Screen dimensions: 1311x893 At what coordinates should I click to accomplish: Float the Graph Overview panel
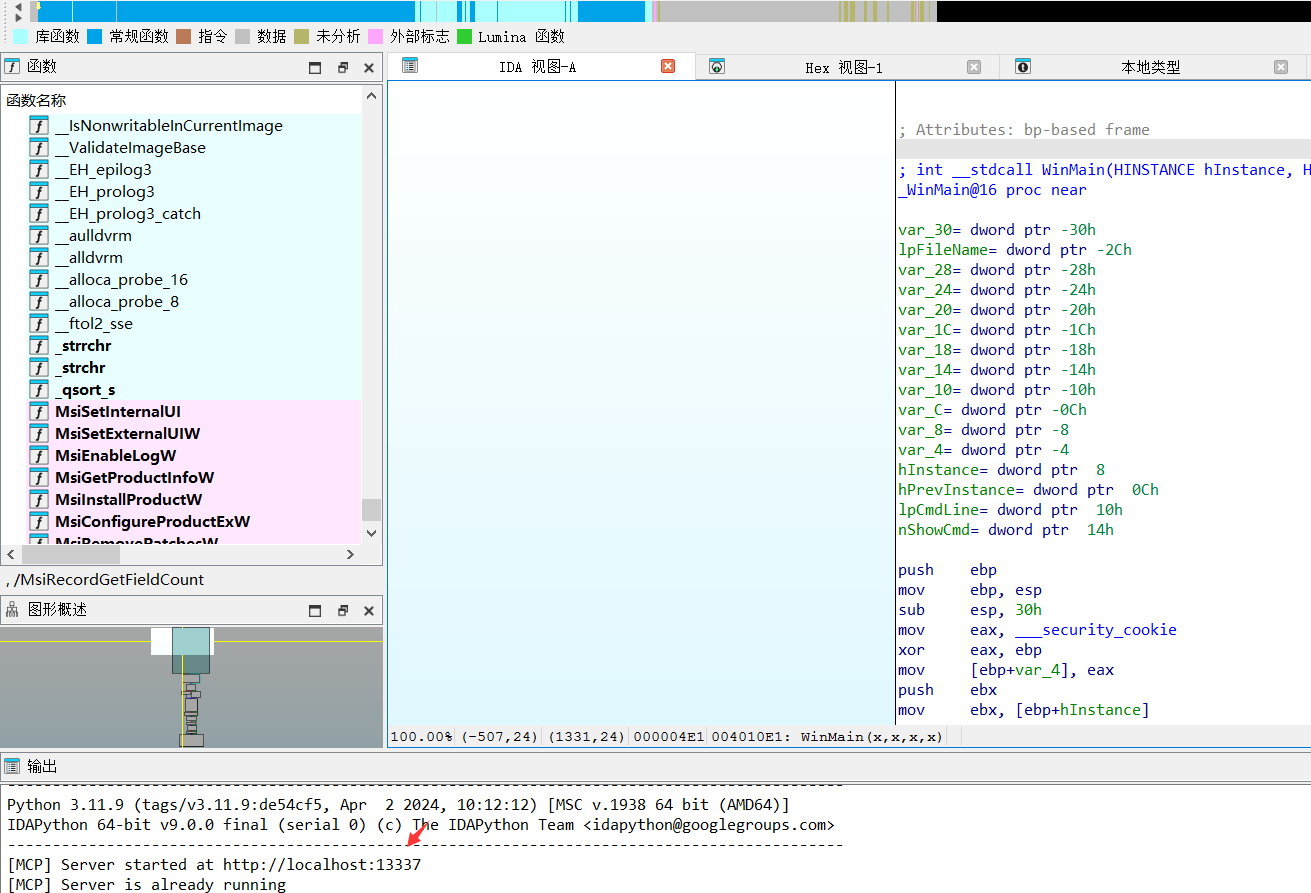pos(342,611)
